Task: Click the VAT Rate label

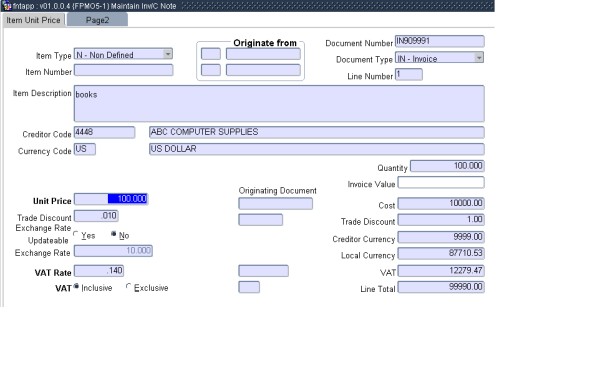Action: coord(53,273)
